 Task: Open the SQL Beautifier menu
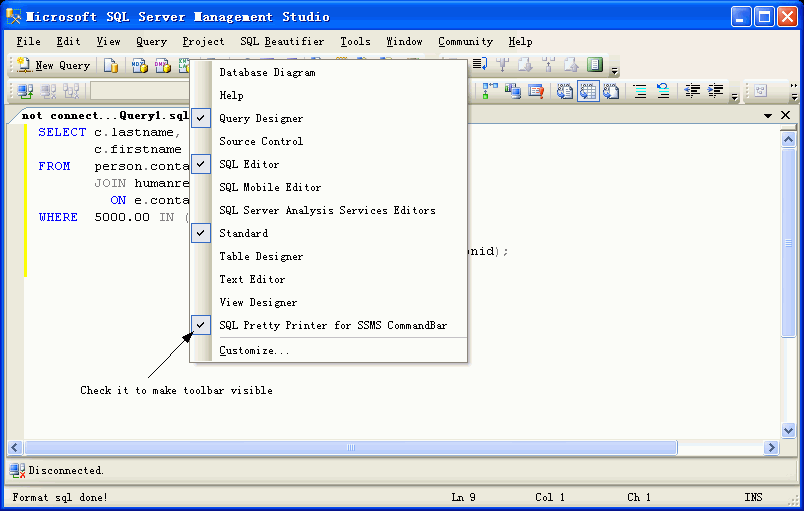282,42
